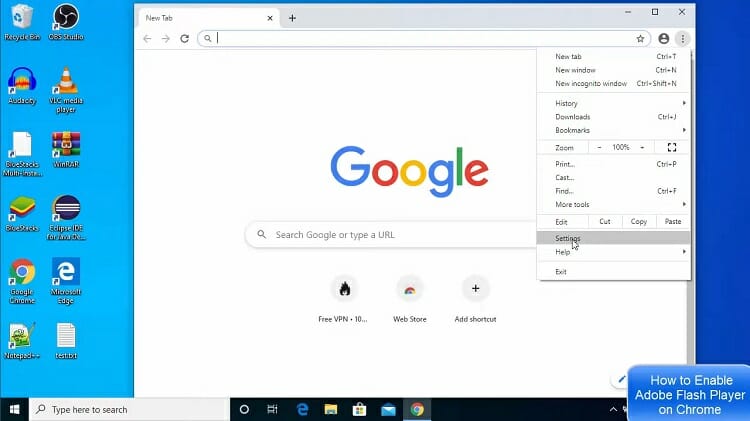Viewport: 750px width, 421px height.
Task: Expand Bookmarks submenu
Action: (x=614, y=130)
